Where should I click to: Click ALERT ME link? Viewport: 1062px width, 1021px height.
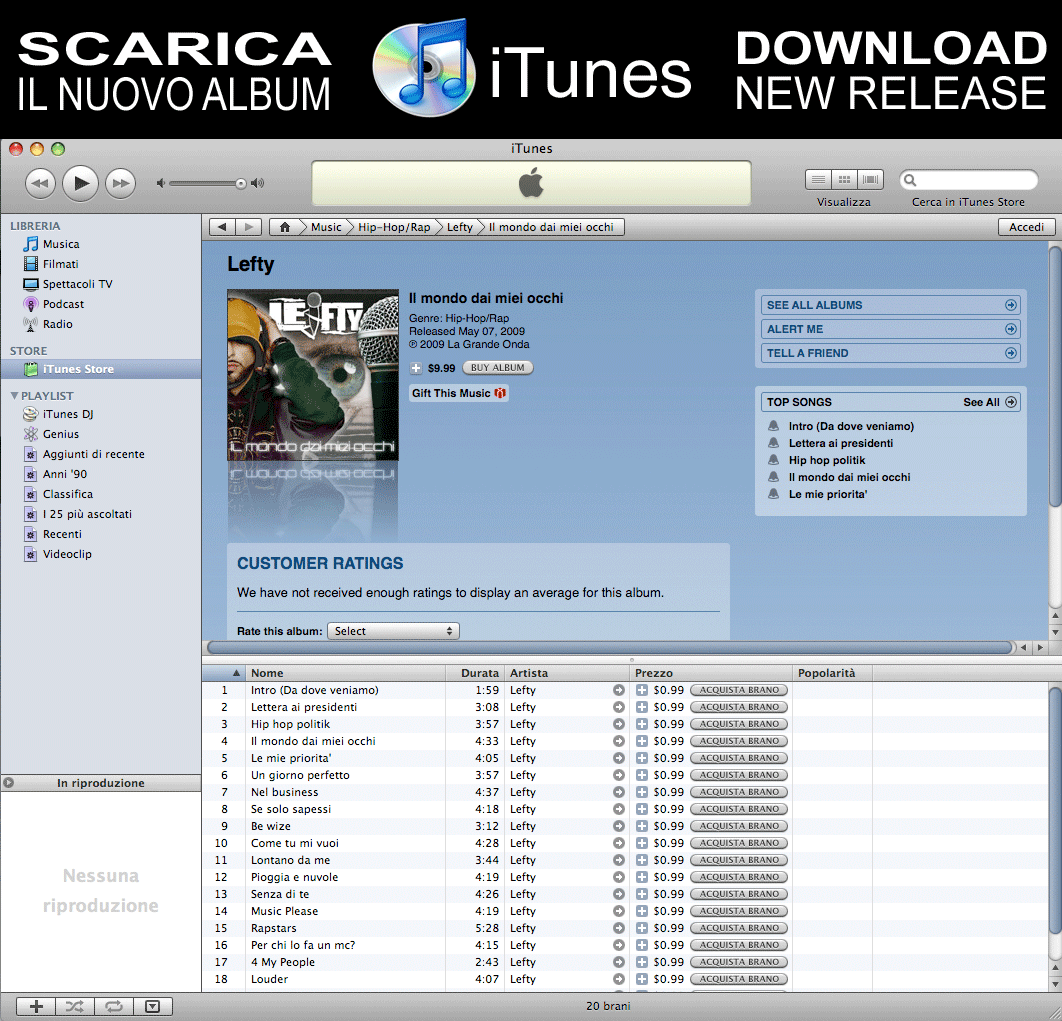890,329
